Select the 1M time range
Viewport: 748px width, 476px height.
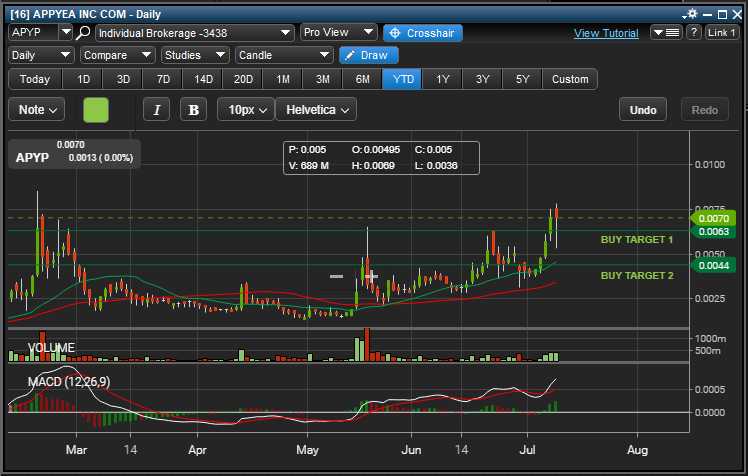pos(283,79)
